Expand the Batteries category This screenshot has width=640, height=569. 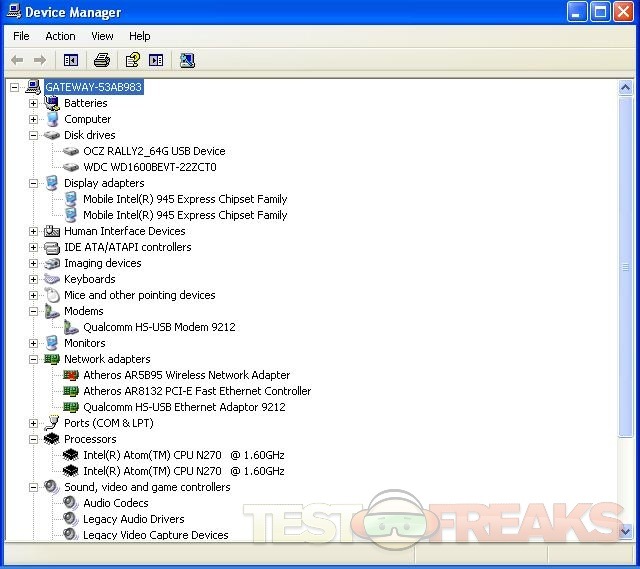33,103
